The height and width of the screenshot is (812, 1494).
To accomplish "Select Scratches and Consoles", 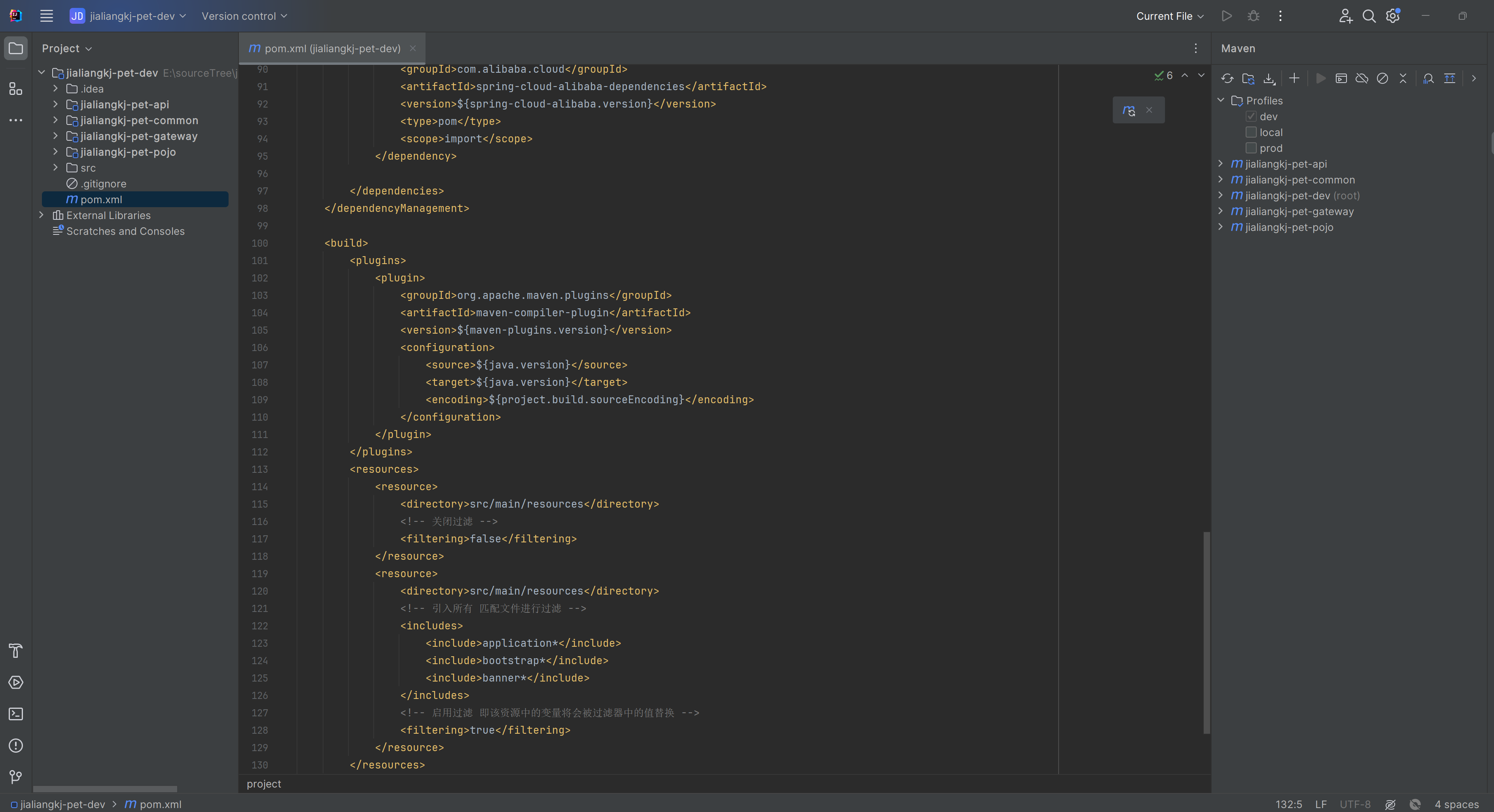I will [125, 231].
